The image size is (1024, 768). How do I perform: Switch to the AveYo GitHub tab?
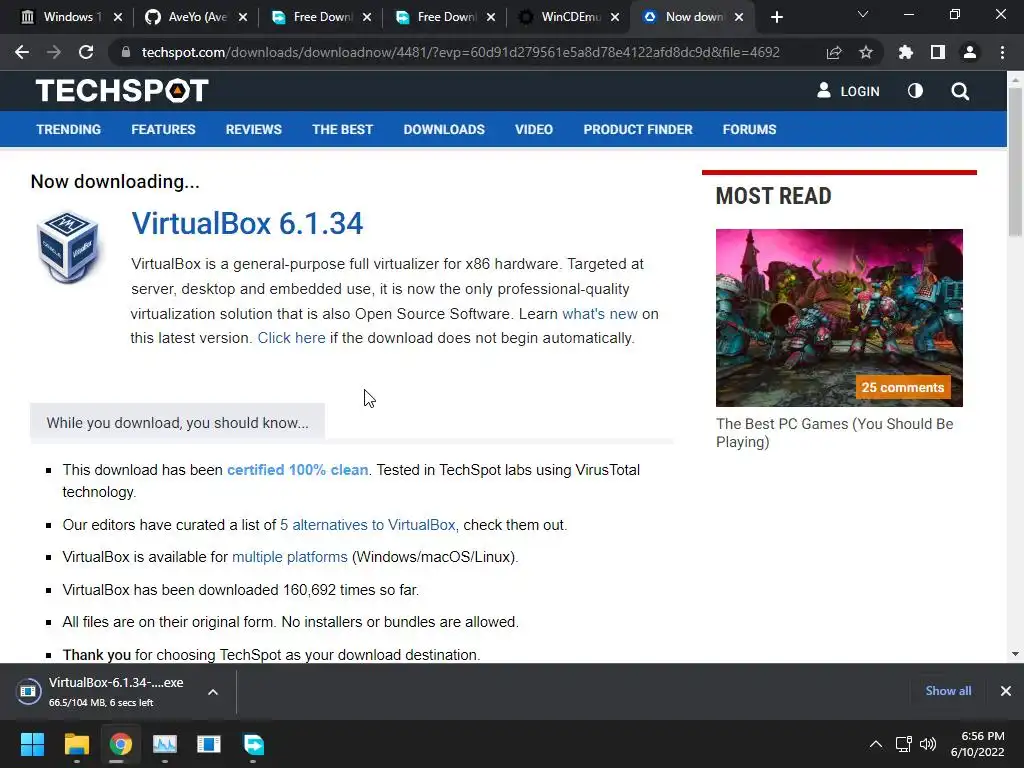tap(187, 17)
